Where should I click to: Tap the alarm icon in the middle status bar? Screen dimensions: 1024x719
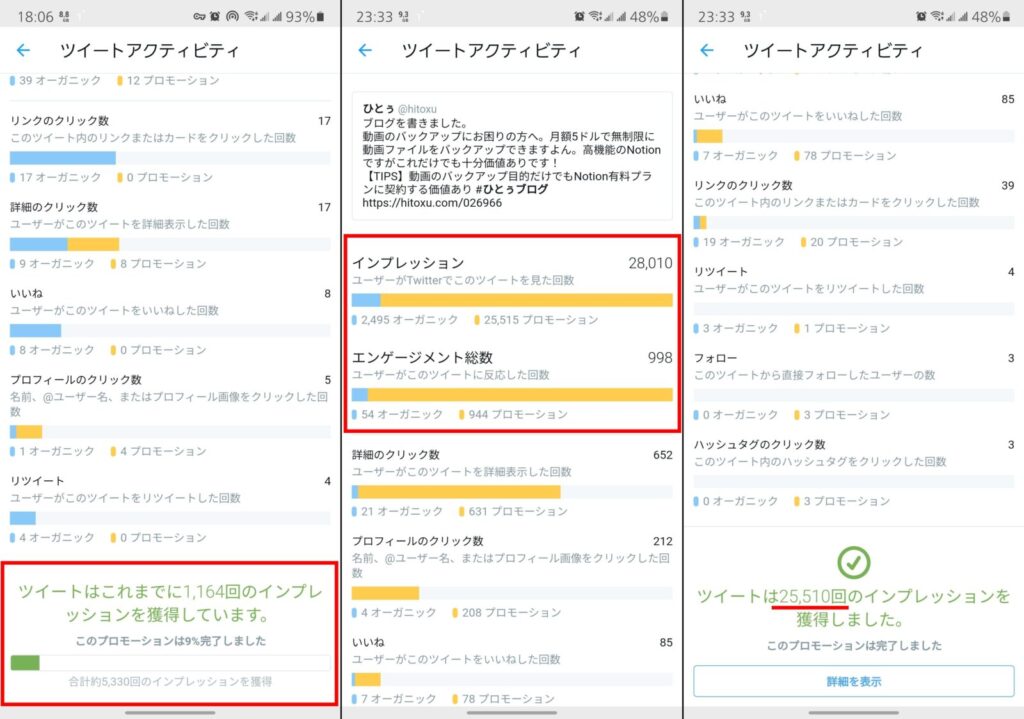click(x=579, y=16)
